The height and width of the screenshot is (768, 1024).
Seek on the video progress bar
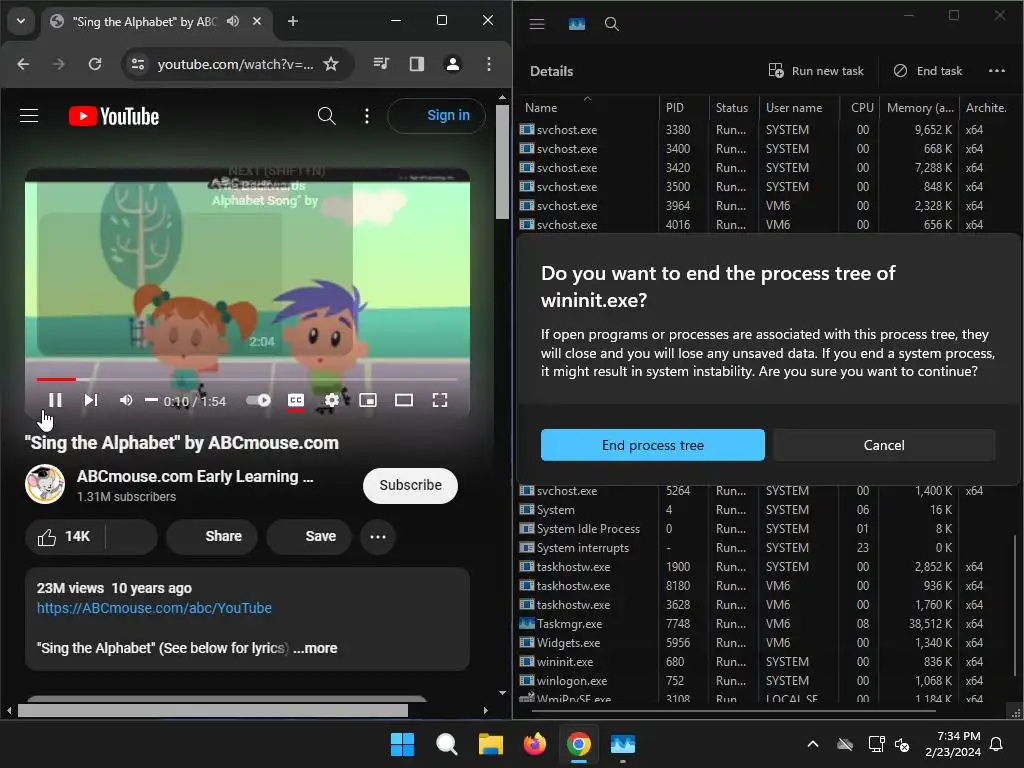[247, 379]
